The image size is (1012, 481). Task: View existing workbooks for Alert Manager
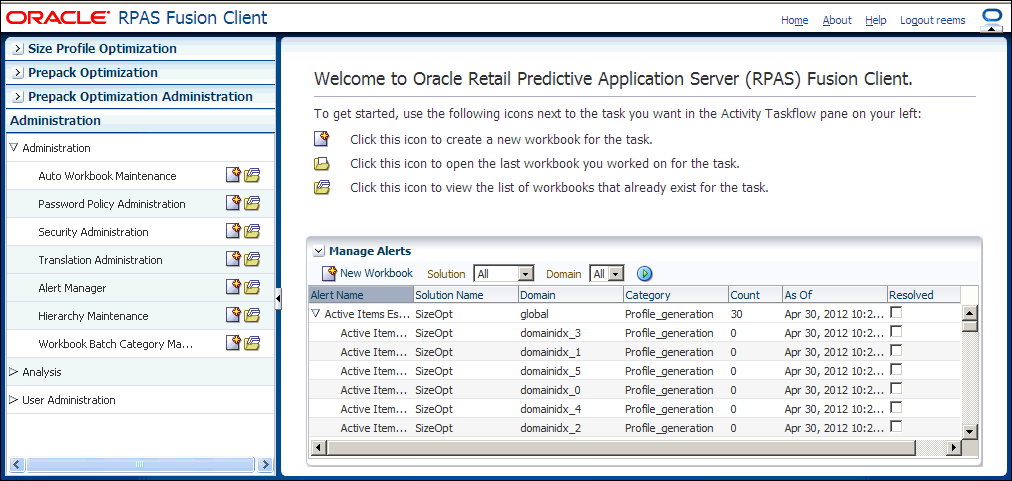[x=252, y=287]
